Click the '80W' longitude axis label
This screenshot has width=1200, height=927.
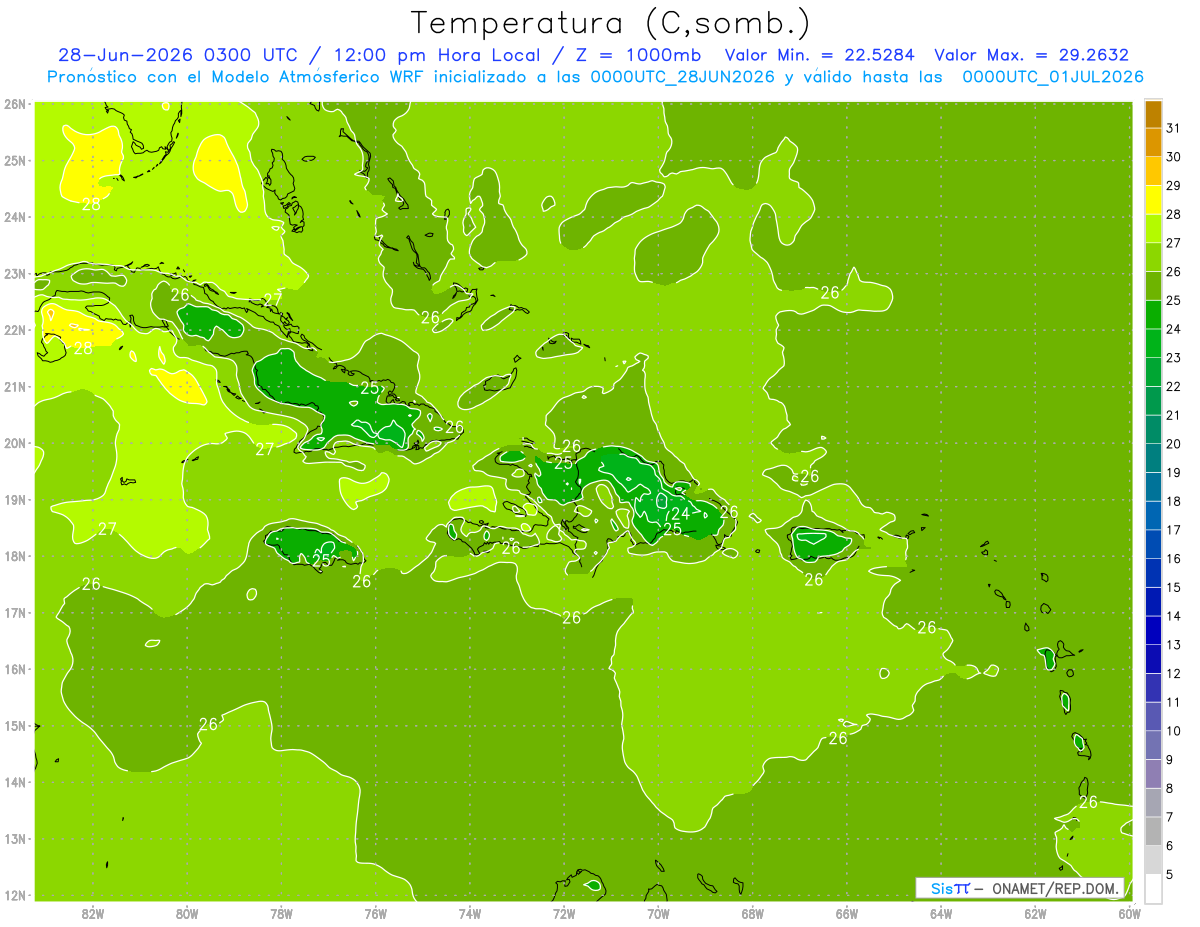tap(187, 913)
